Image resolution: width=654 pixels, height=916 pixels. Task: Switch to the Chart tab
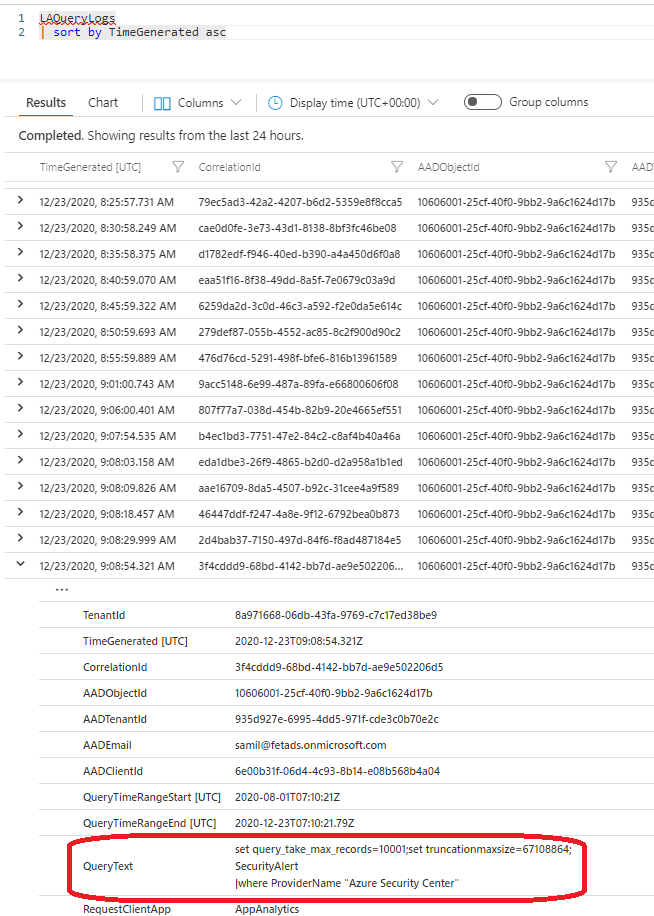tap(103, 102)
